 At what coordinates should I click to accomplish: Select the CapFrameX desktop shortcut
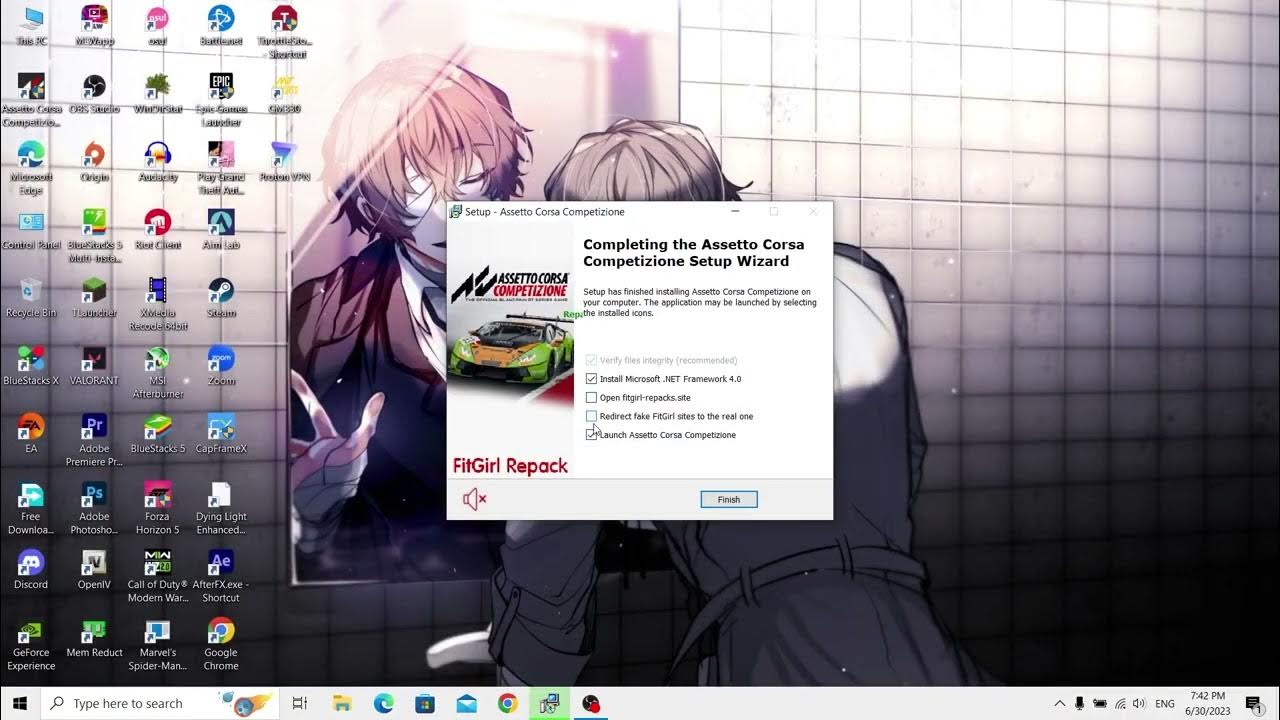pos(221,434)
